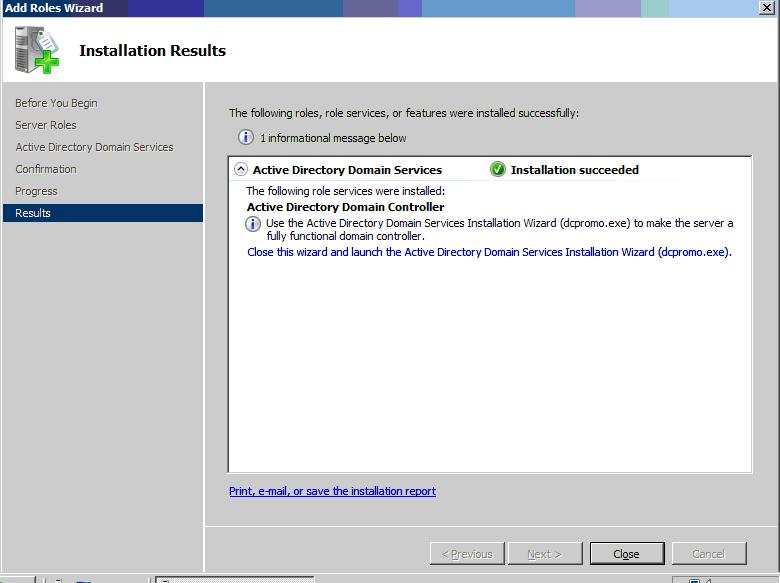Viewport: 780px width, 583px height.
Task: Open 'Print, e-mail, or save the installation report'
Action: click(332, 491)
